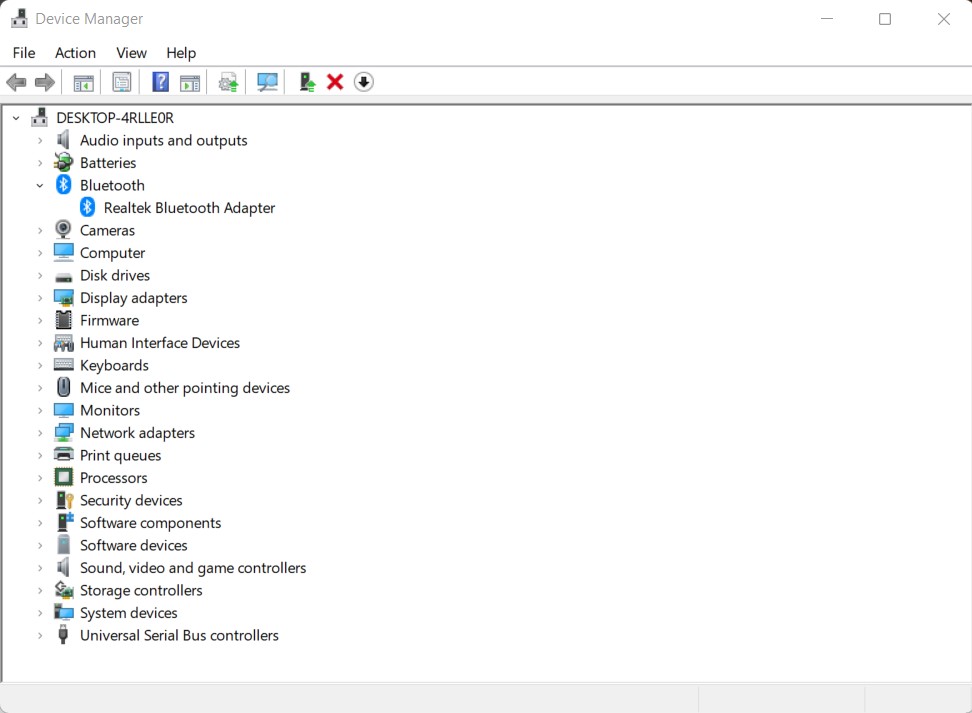972x713 pixels.
Task: Select the Sound, video and game controllers category
Action: point(193,567)
